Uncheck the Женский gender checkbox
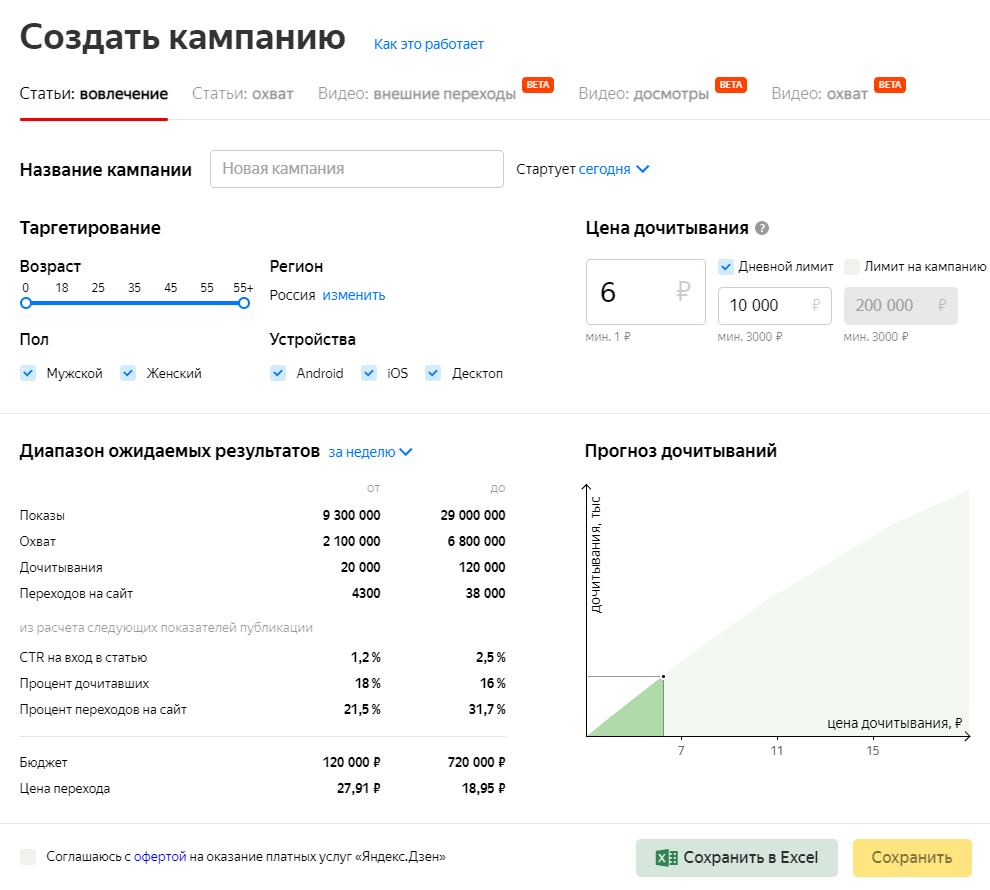This screenshot has width=990, height=890. [128, 373]
